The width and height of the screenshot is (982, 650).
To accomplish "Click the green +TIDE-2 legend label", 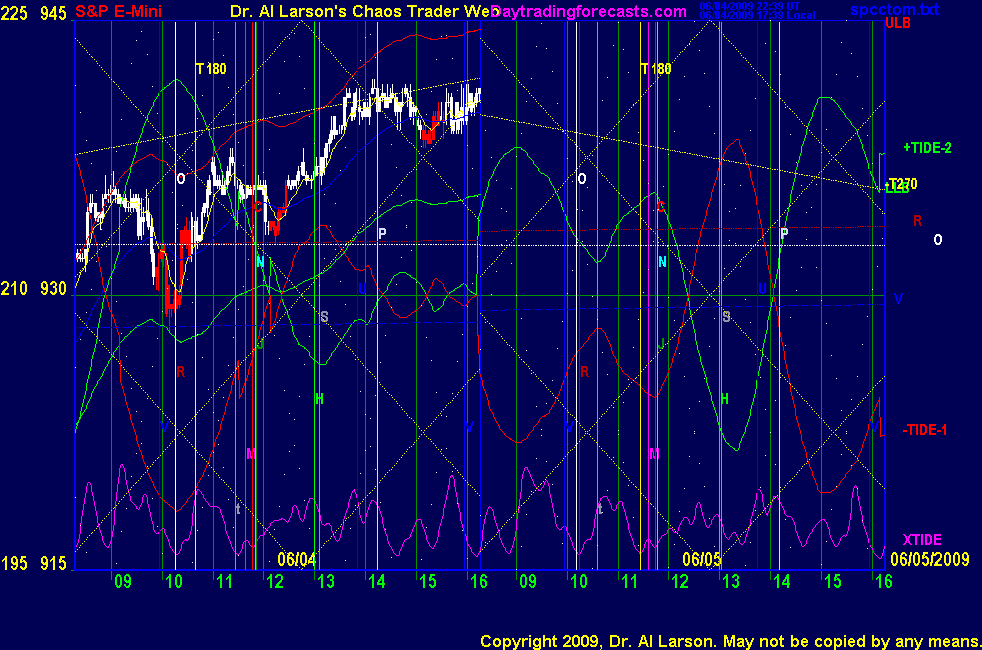I will click(x=927, y=148).
